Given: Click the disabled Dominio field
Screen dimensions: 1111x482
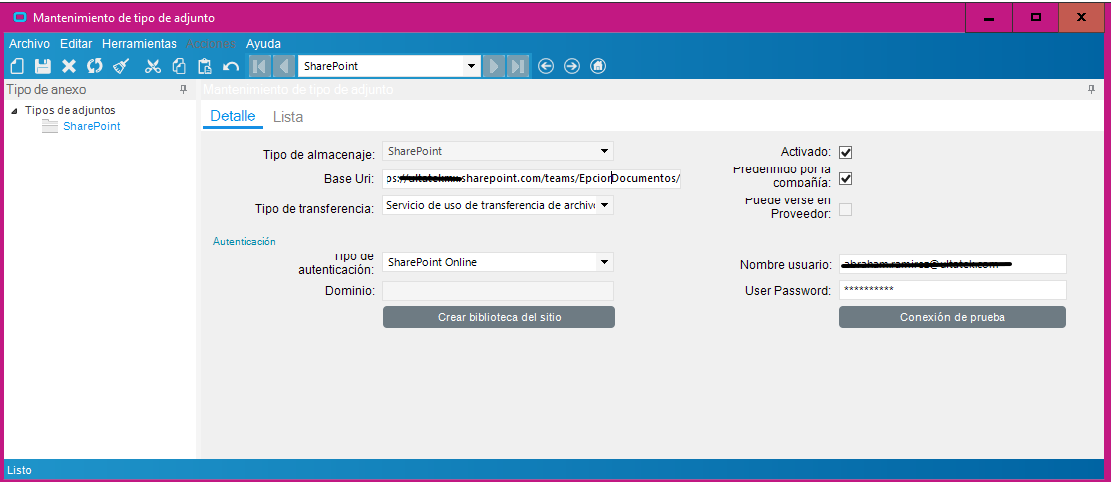Looking at the screenshot, I should [x=498, y=291].
